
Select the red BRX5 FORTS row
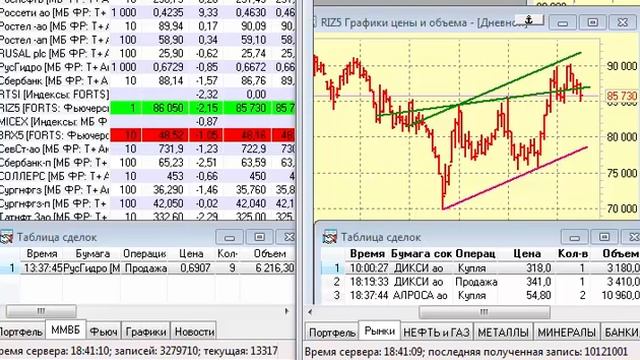[x=147, y=135]
